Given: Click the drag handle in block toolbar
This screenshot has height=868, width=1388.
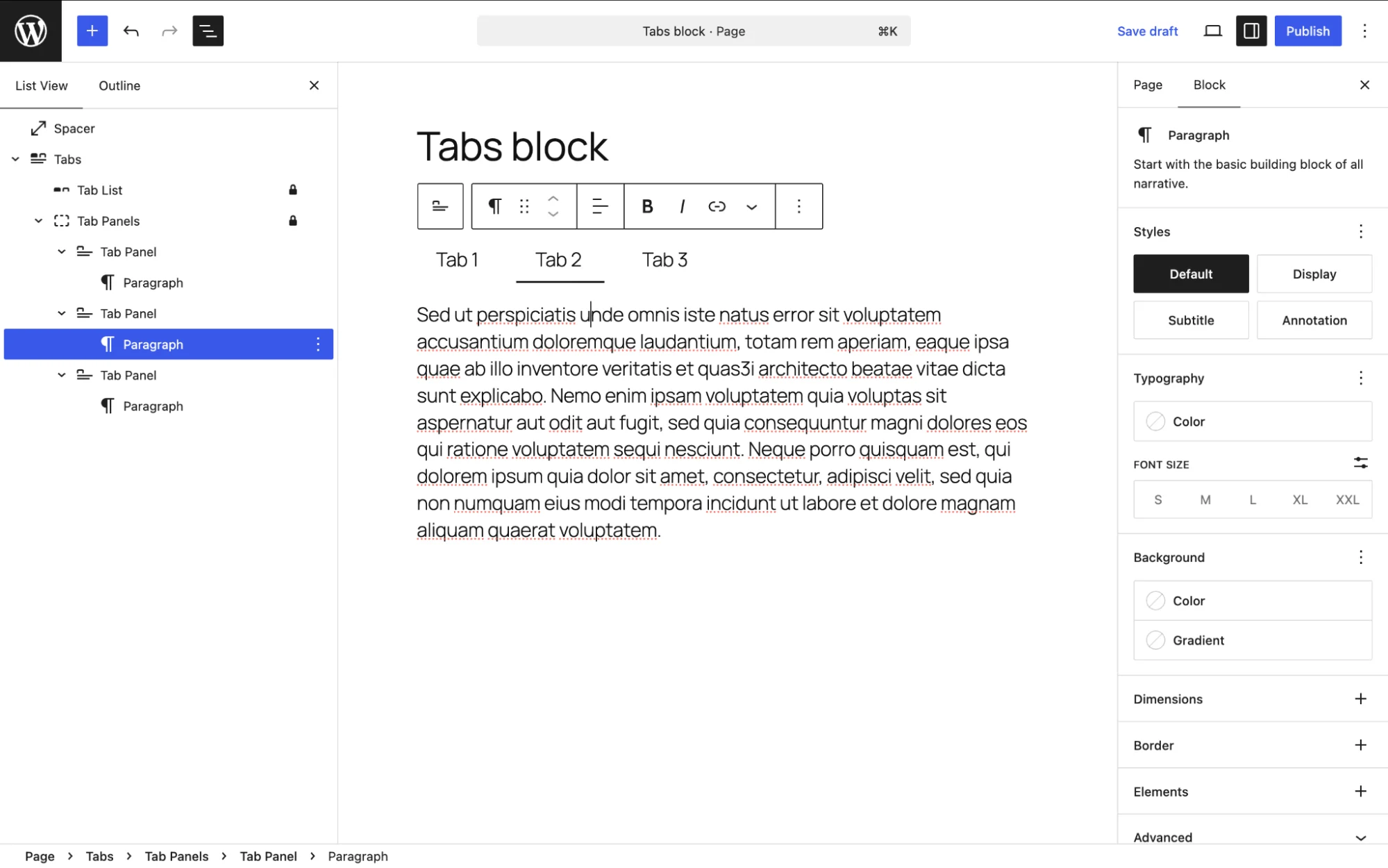Looking at the screenshot, I should [524, 206].
